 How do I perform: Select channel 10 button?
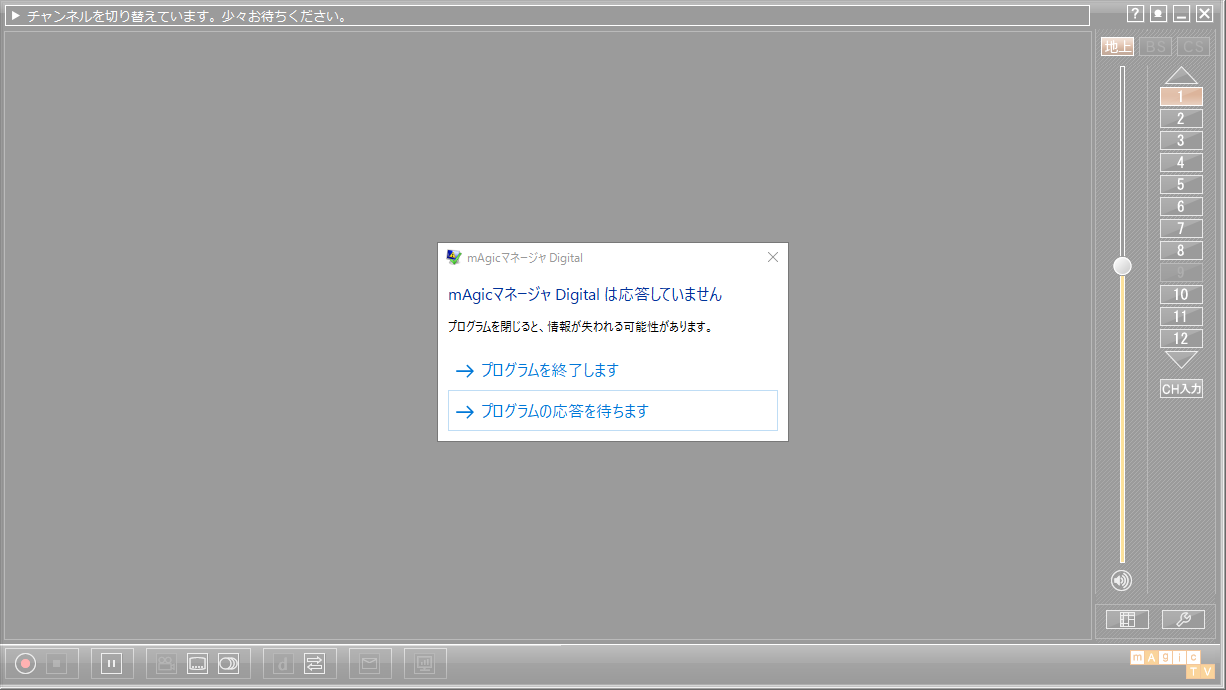coord(1181,295)
